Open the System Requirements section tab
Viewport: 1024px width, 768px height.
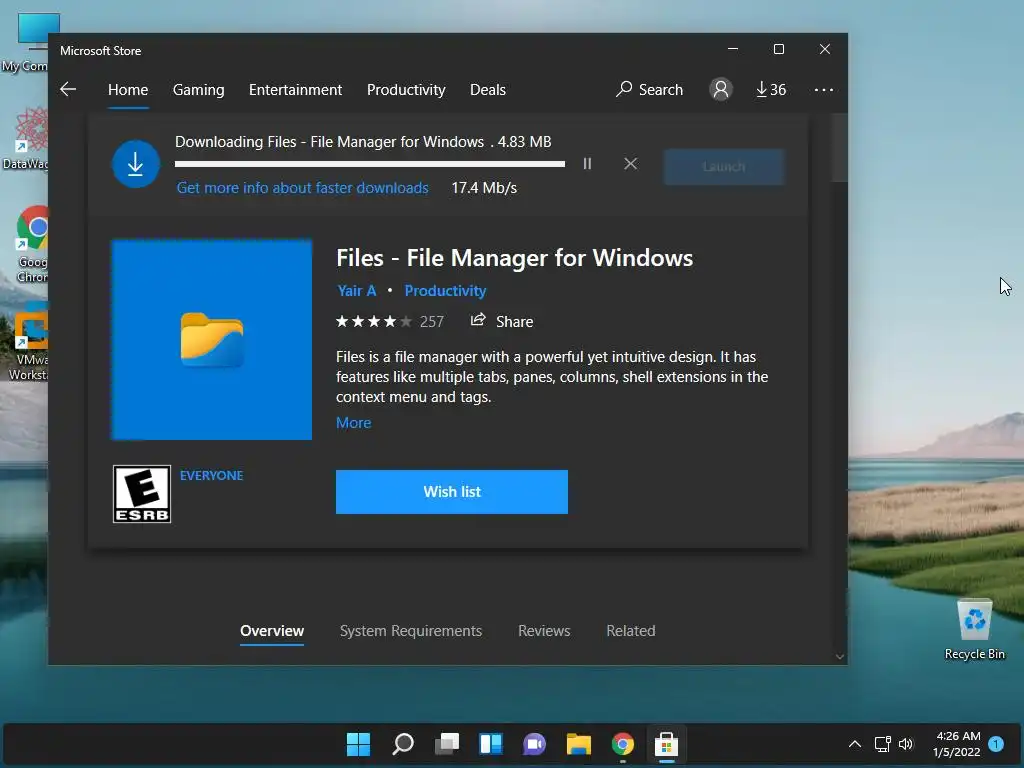[411, 631]
